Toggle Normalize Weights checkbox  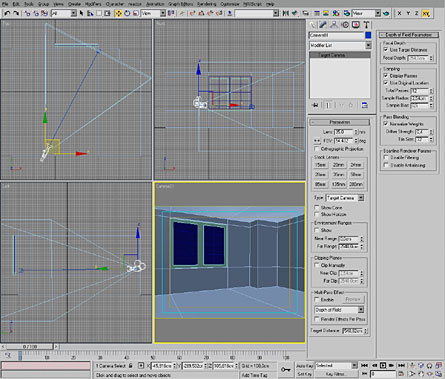pos(386,124)
